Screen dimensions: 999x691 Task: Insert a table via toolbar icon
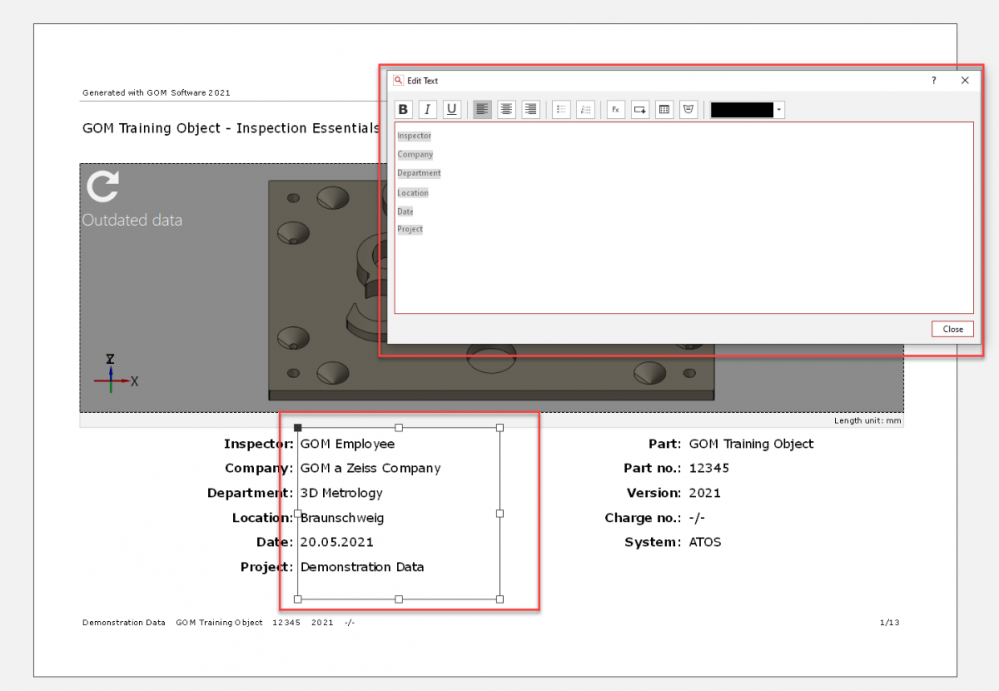(664, 110)
